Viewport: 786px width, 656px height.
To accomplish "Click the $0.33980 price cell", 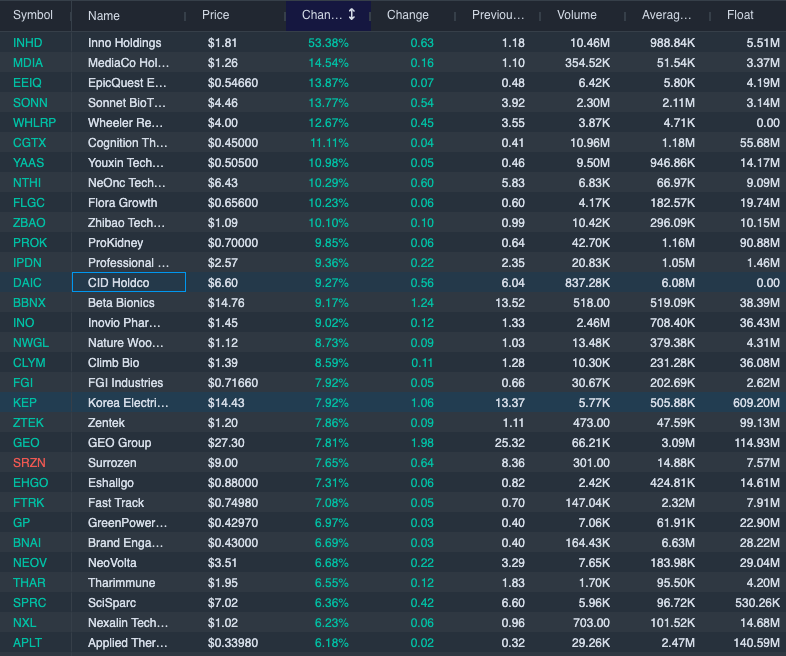I will click(233, 643).
